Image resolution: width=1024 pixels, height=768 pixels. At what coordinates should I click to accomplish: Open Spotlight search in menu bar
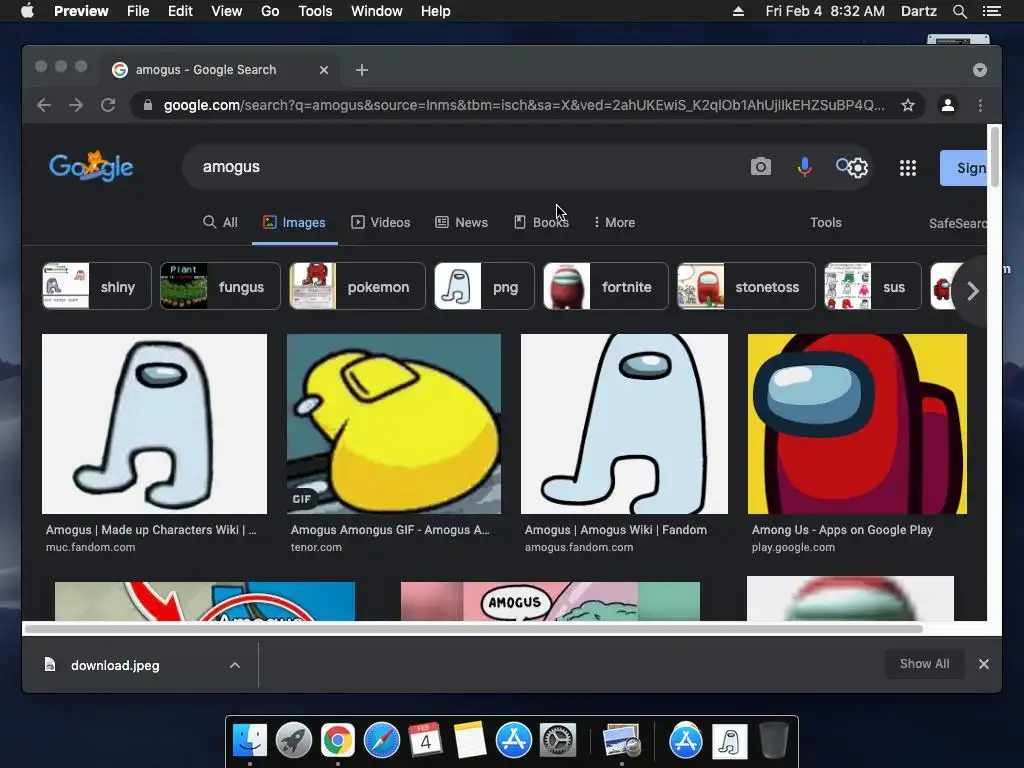[959, 11]
